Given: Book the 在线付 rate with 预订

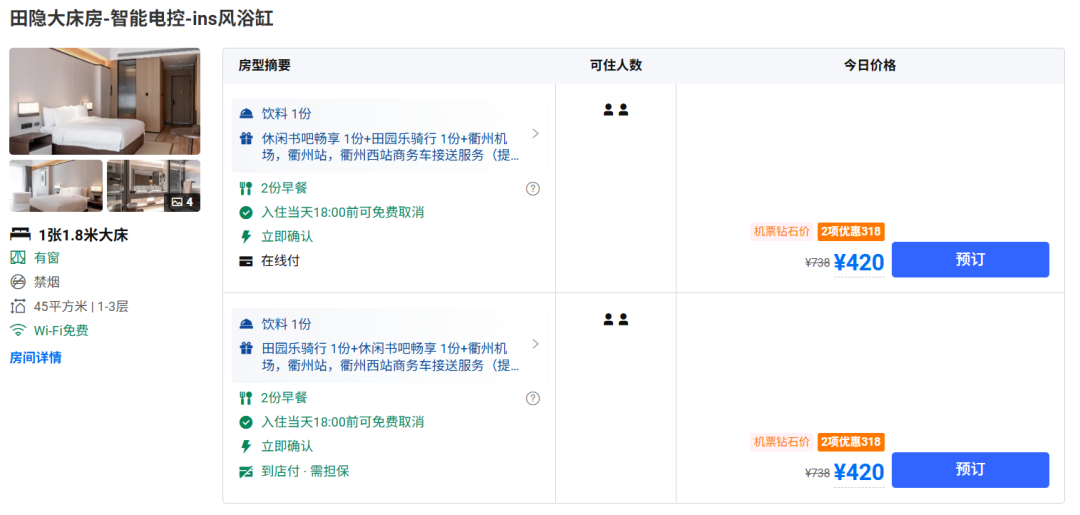Looking at the screenshot, I should [970, 260].
